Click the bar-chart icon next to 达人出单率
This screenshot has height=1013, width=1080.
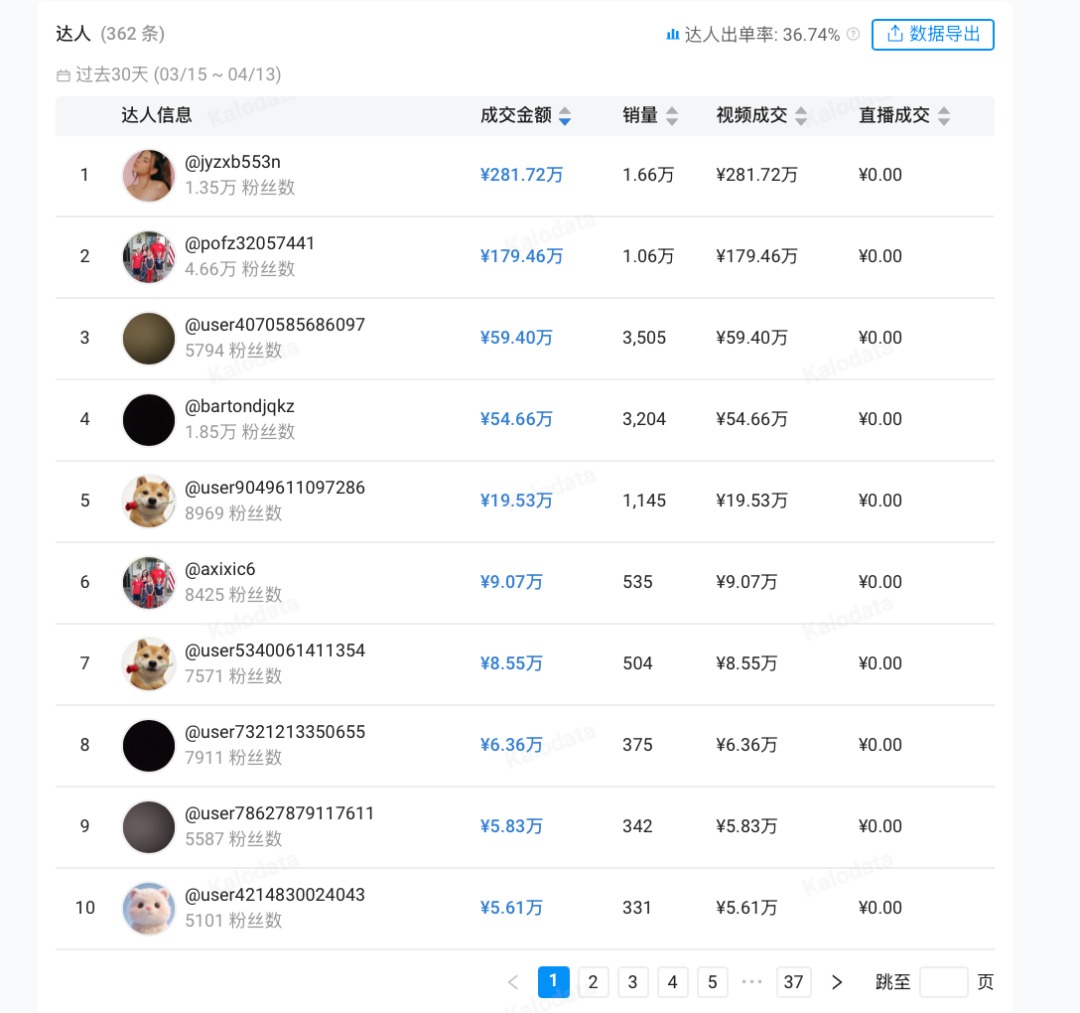pos(673,34)
